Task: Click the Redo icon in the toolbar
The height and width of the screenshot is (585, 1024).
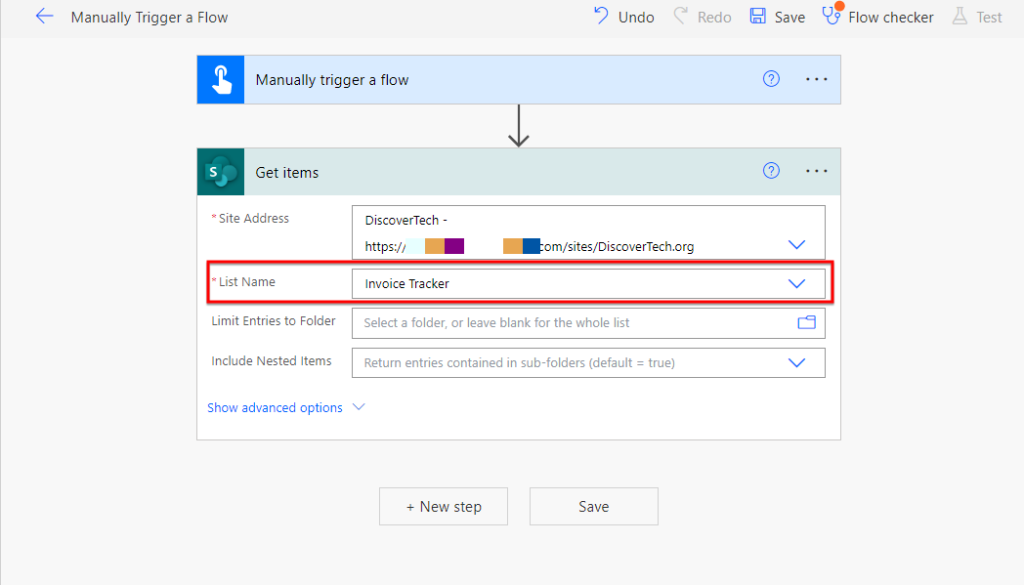Action: [680, 16]
